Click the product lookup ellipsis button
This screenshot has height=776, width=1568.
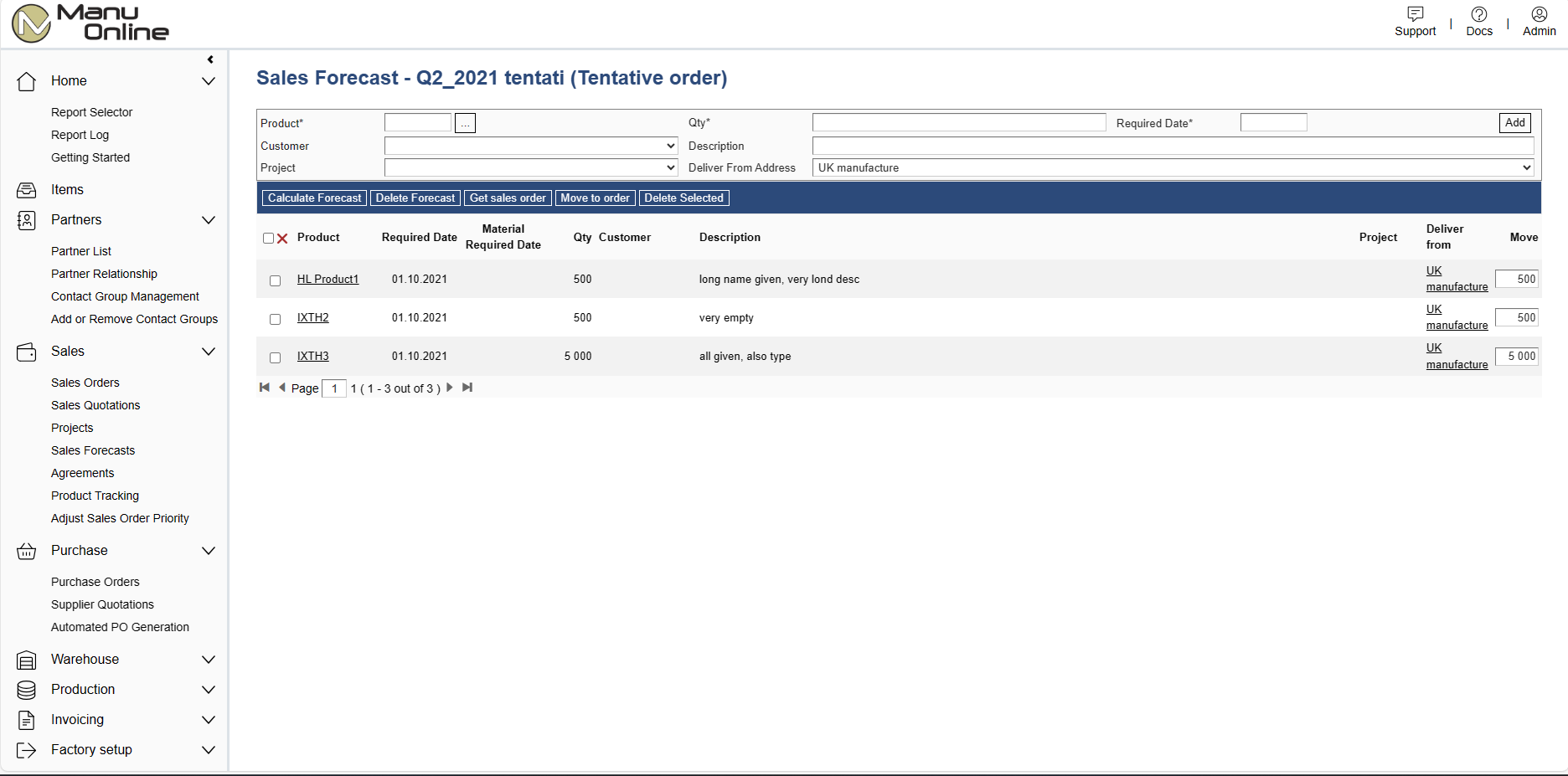(x=465, y=123)
